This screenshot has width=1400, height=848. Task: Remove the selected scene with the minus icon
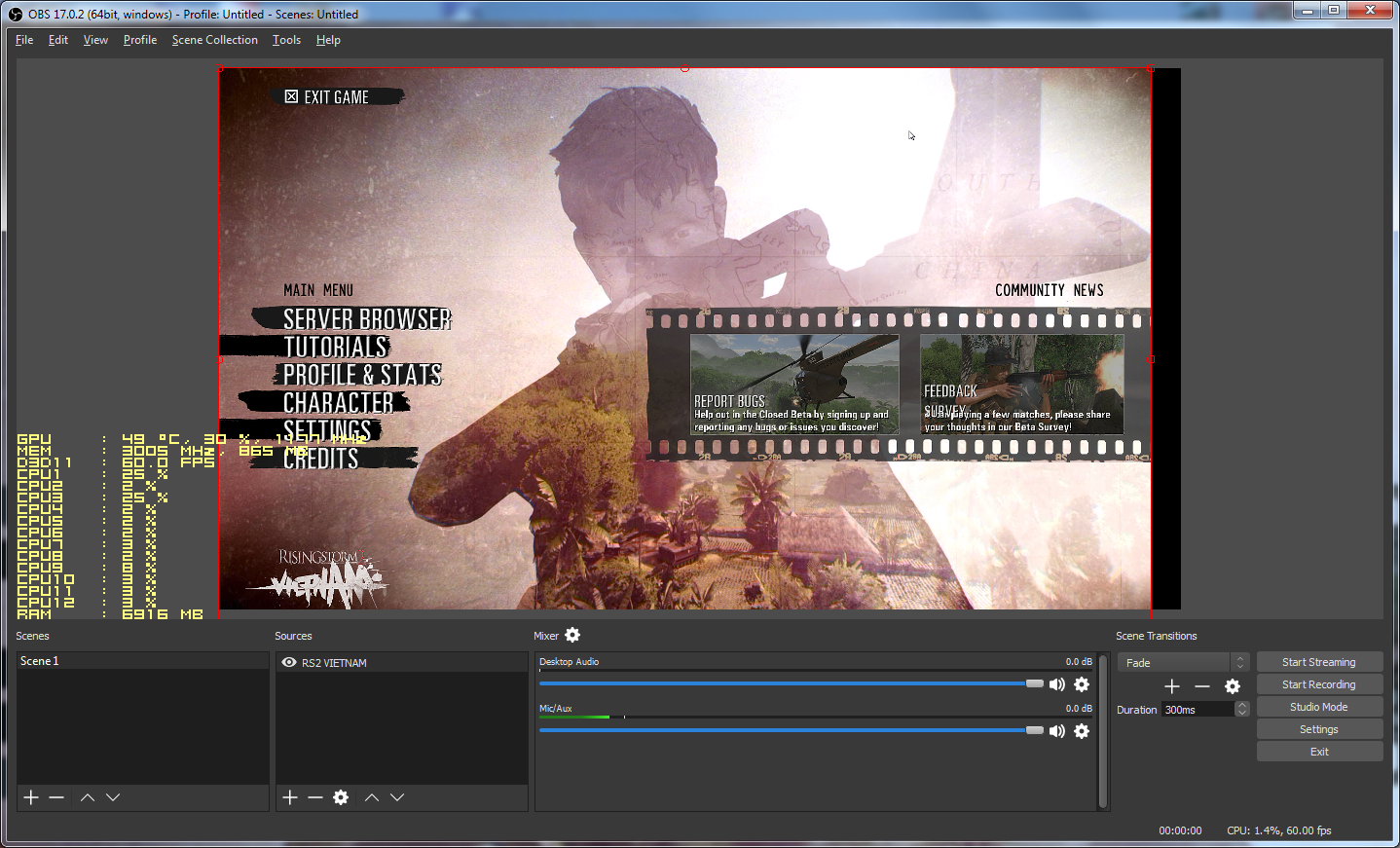point(56,797)
